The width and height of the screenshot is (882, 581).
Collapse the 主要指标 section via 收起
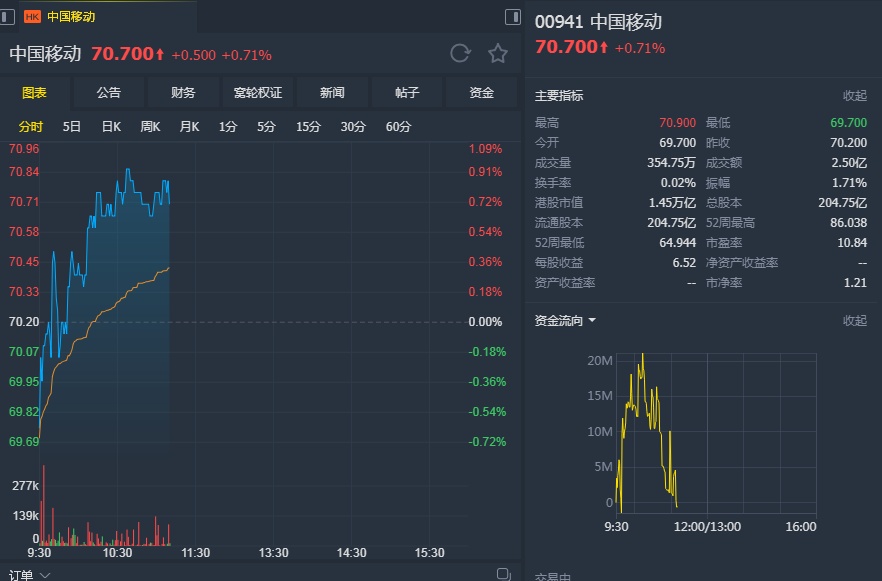pos(854,96)
